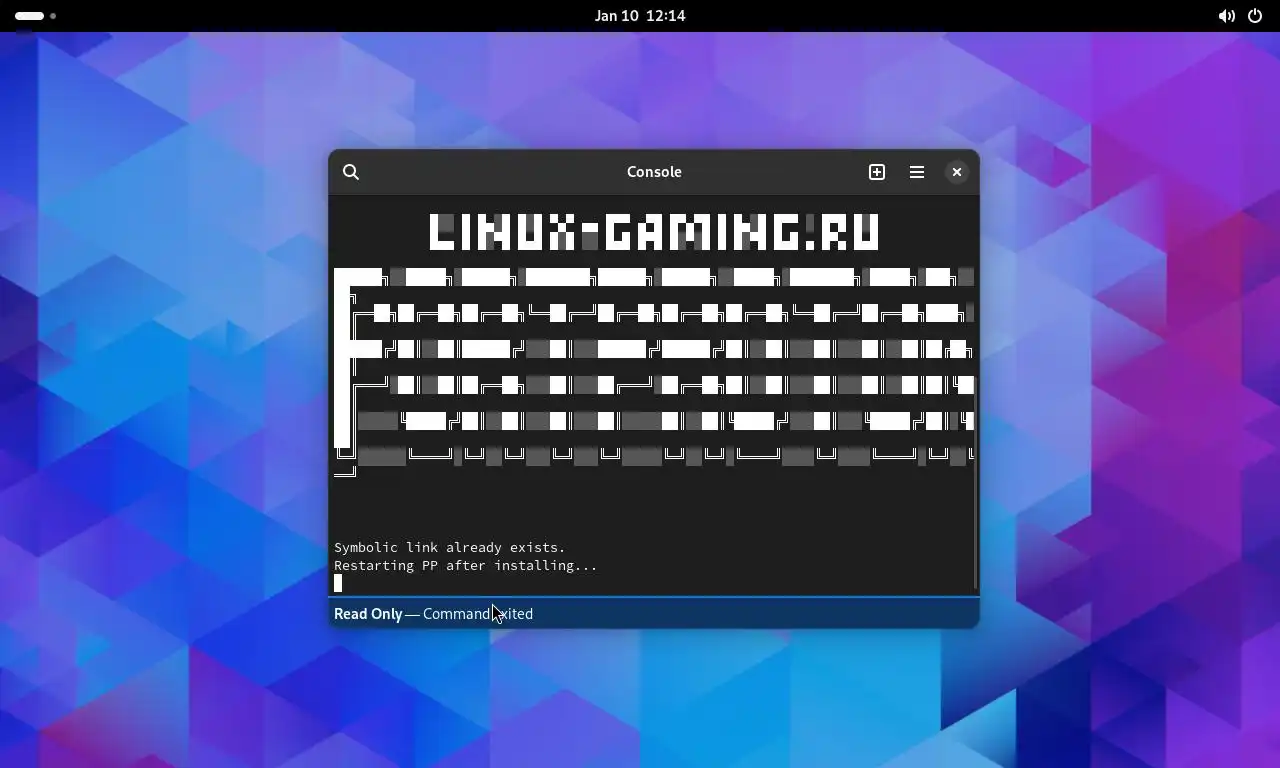Click 'Restarting PP after installing...' line
Viewport: 1280px width, 768px height.
pyautogui.click(x=466, y=566)
